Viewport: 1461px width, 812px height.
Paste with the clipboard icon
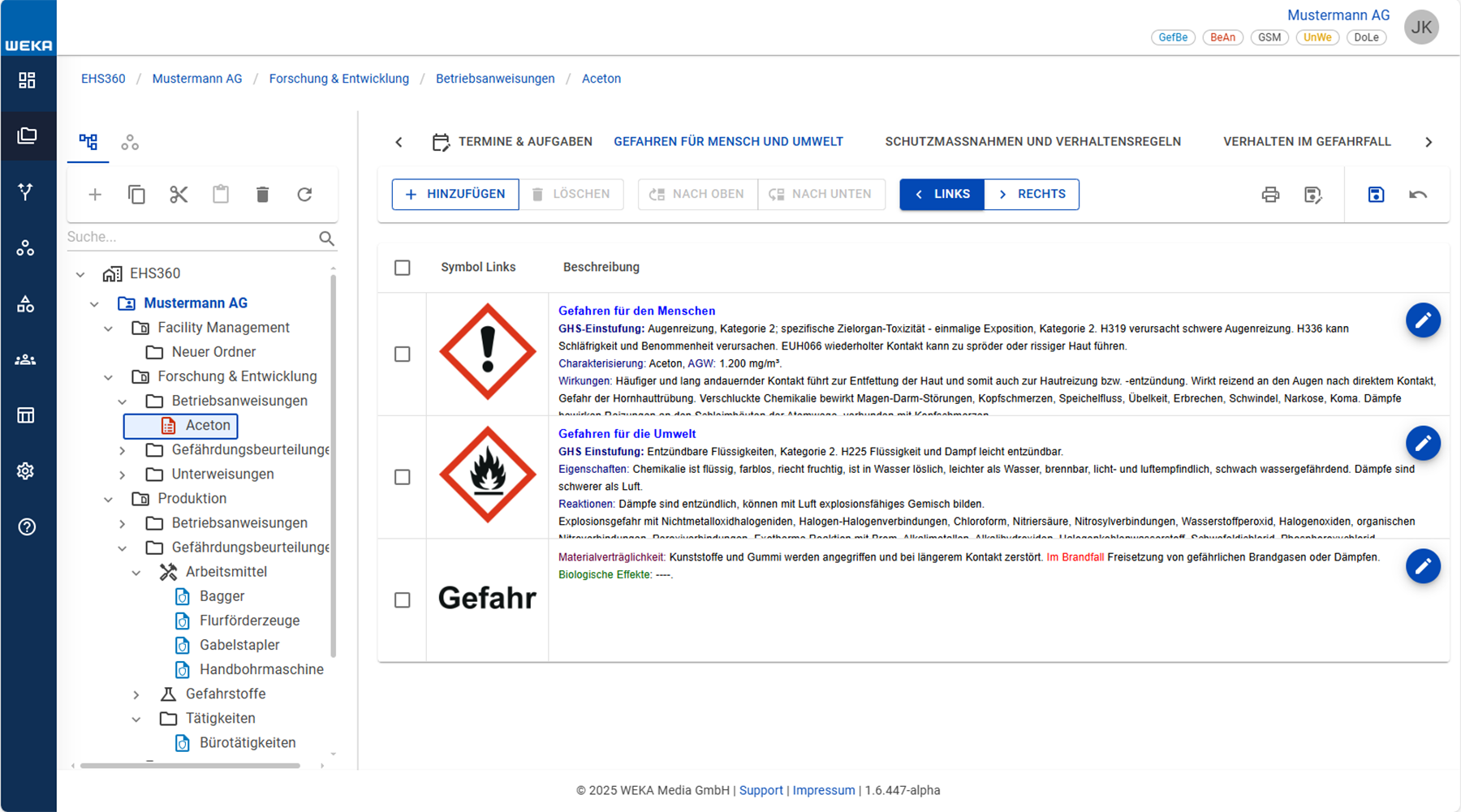pos(221,195)
